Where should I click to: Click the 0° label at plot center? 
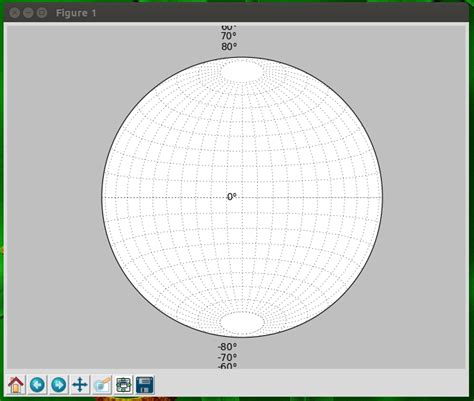coord(232,197)
